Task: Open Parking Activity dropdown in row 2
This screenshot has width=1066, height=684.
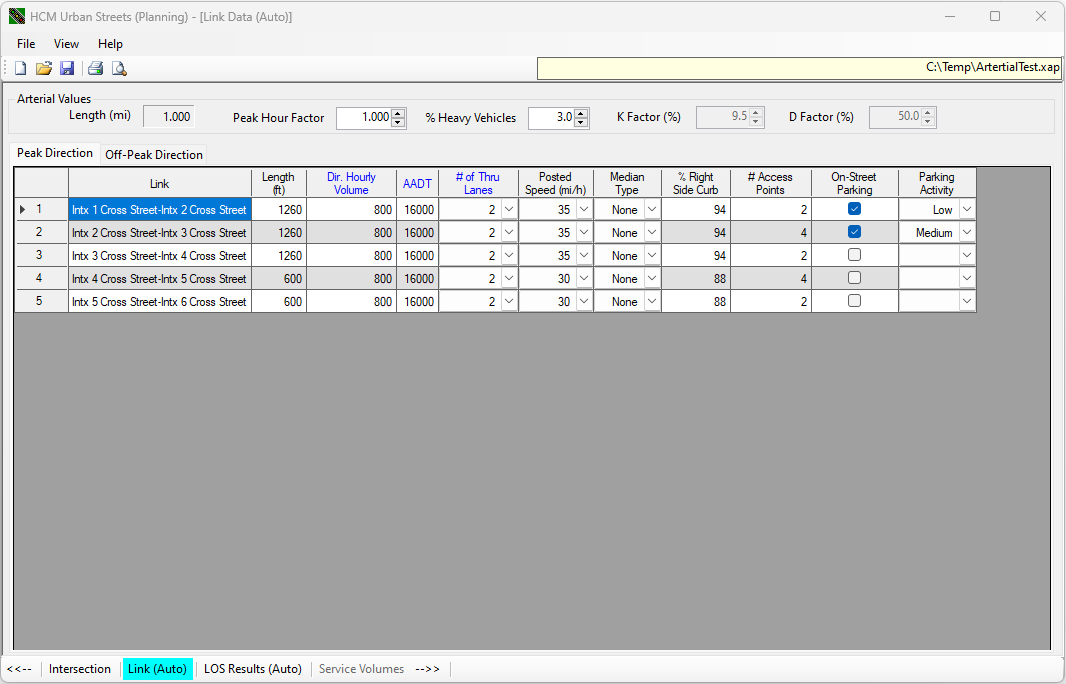Action: point(966,233)
